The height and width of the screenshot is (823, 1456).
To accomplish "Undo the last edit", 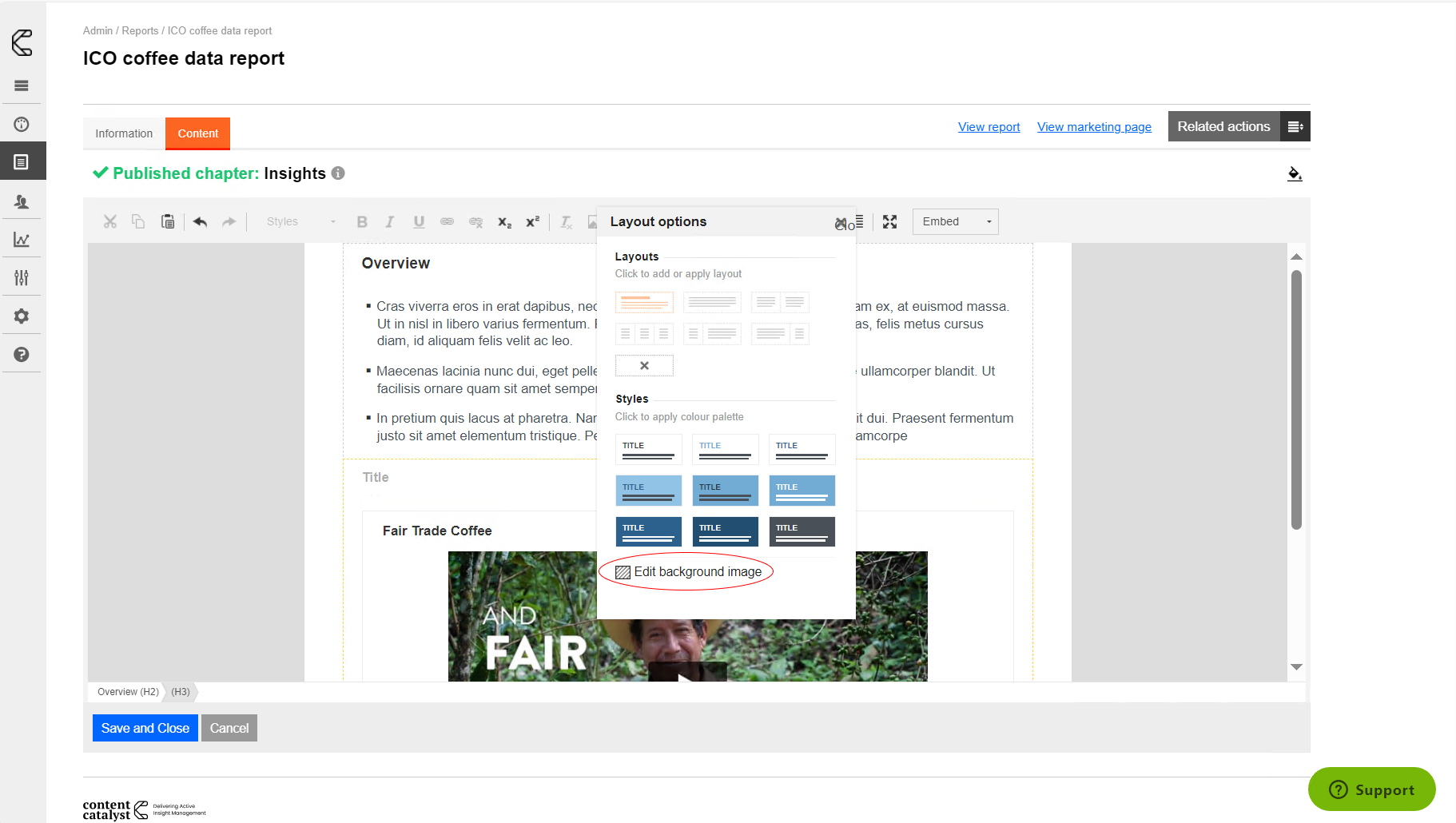I will [200, 221].
